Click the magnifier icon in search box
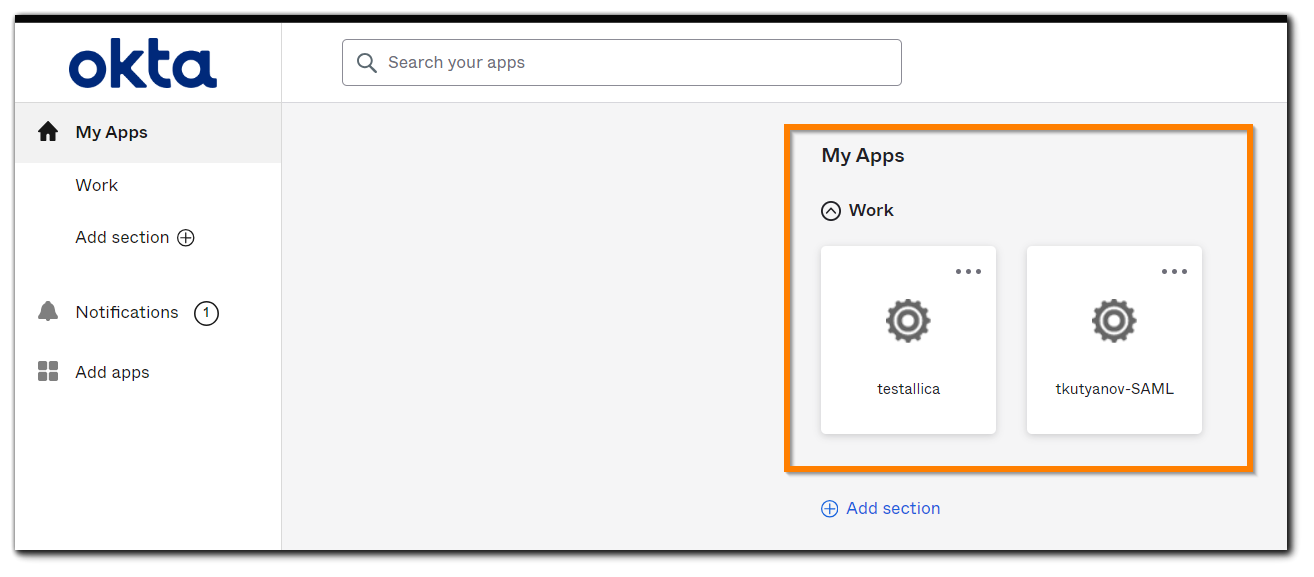Screen dimensions: 1314x577 point(367,63)
